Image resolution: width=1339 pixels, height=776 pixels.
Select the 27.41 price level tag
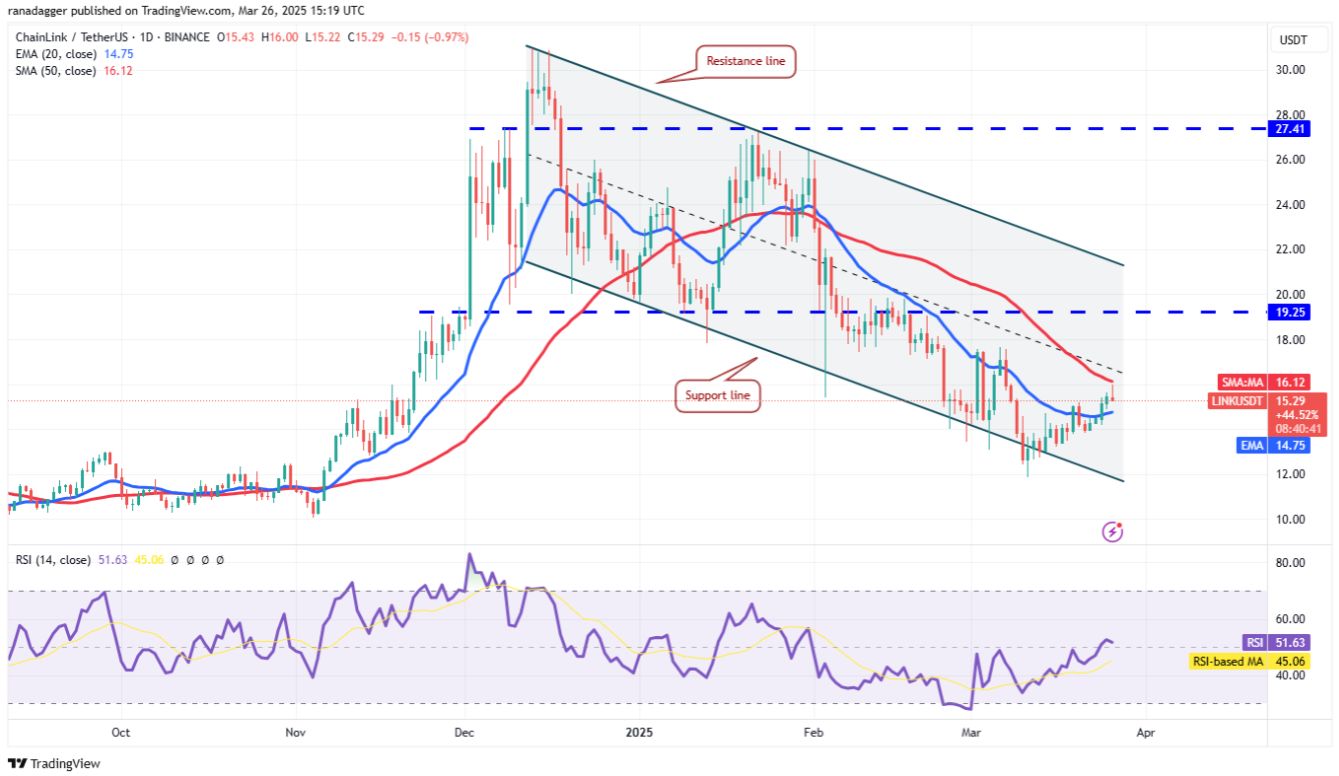1288,129
